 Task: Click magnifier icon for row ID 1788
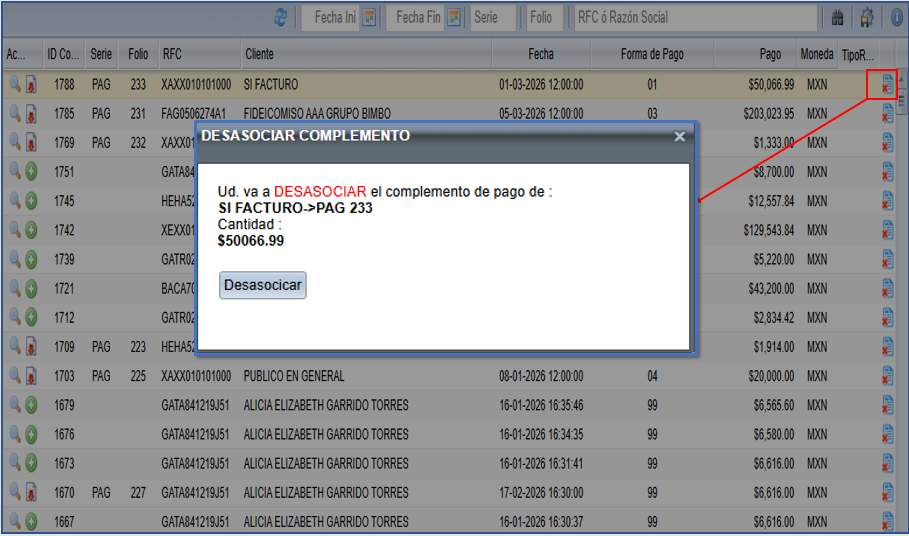14,85
